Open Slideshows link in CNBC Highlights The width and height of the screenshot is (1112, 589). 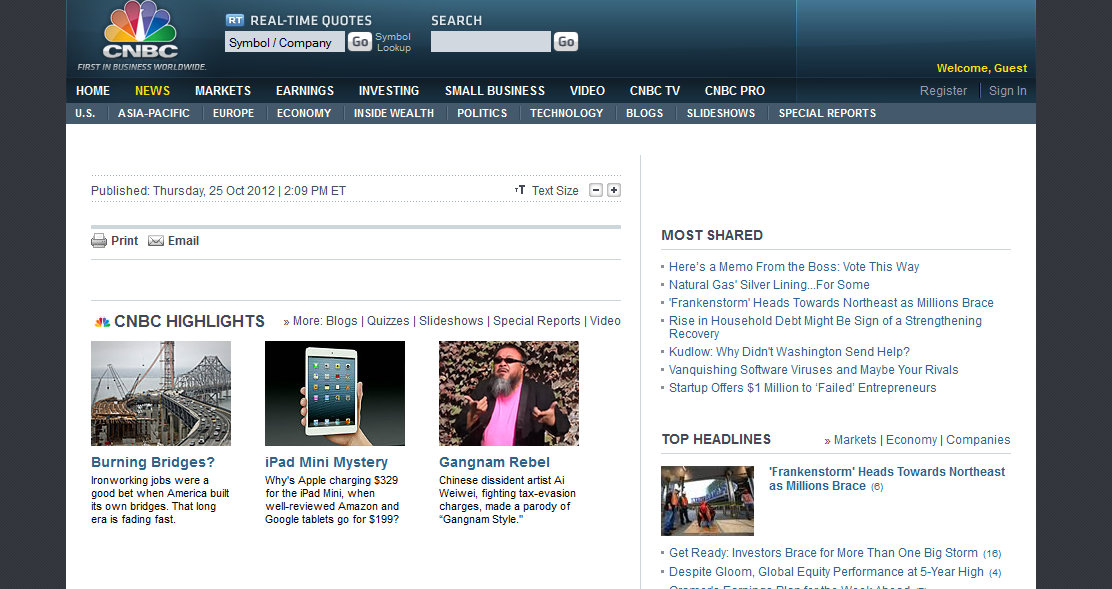pyautogui.click(x=451, y=321)
